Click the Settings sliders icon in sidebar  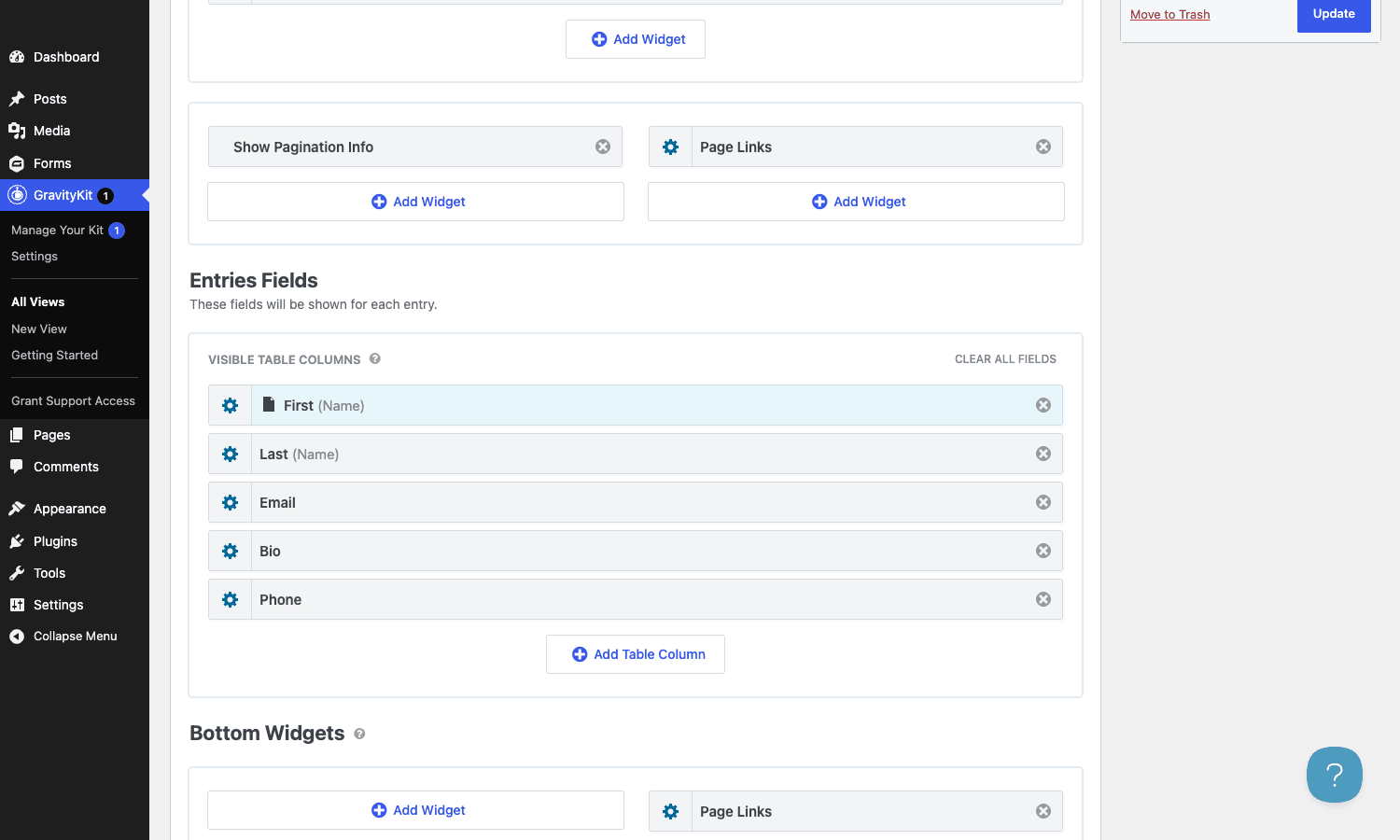tap(17, 605)
